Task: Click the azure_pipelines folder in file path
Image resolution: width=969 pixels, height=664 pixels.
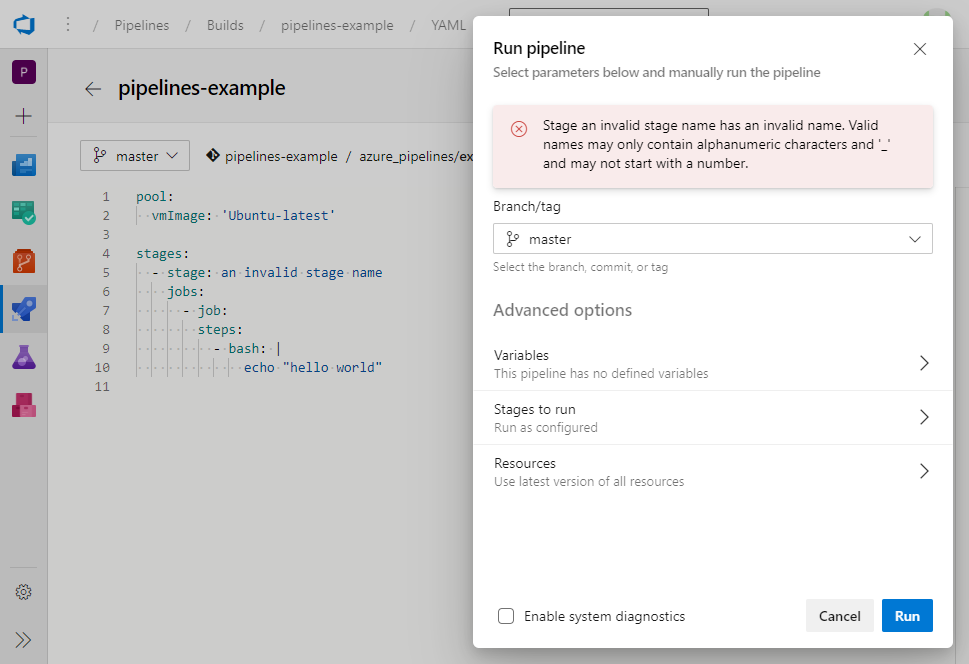Action: tap(406, 156)
